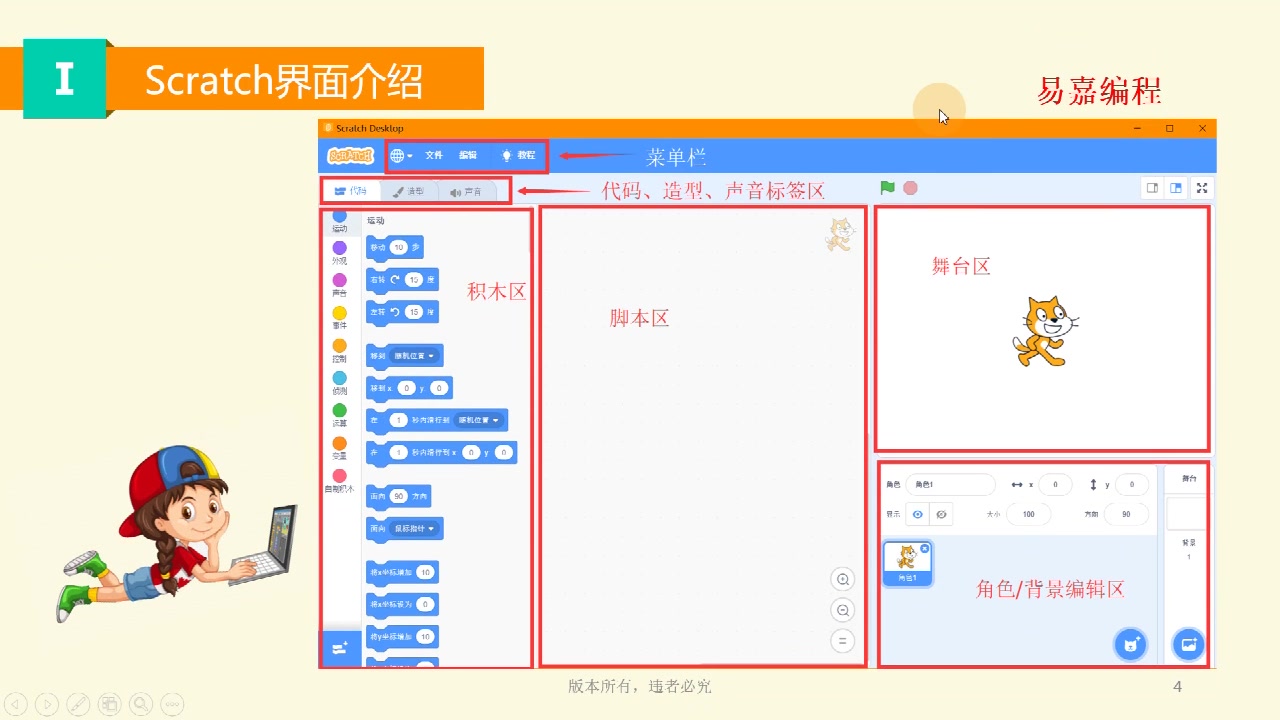Click the Scratch logo in the menu bar

tap(350, 156)
